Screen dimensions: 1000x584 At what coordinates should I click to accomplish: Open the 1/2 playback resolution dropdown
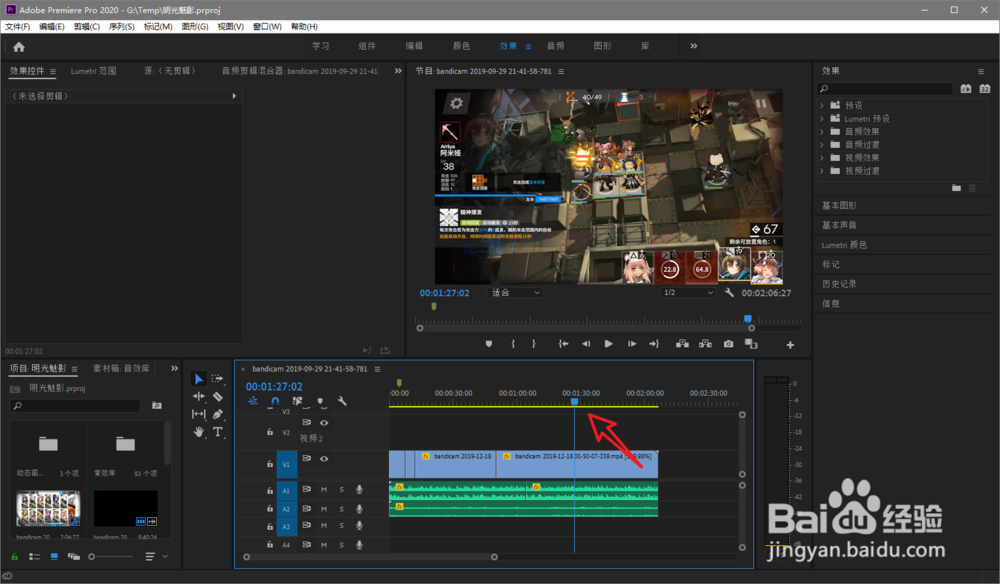tap(689, 293)
